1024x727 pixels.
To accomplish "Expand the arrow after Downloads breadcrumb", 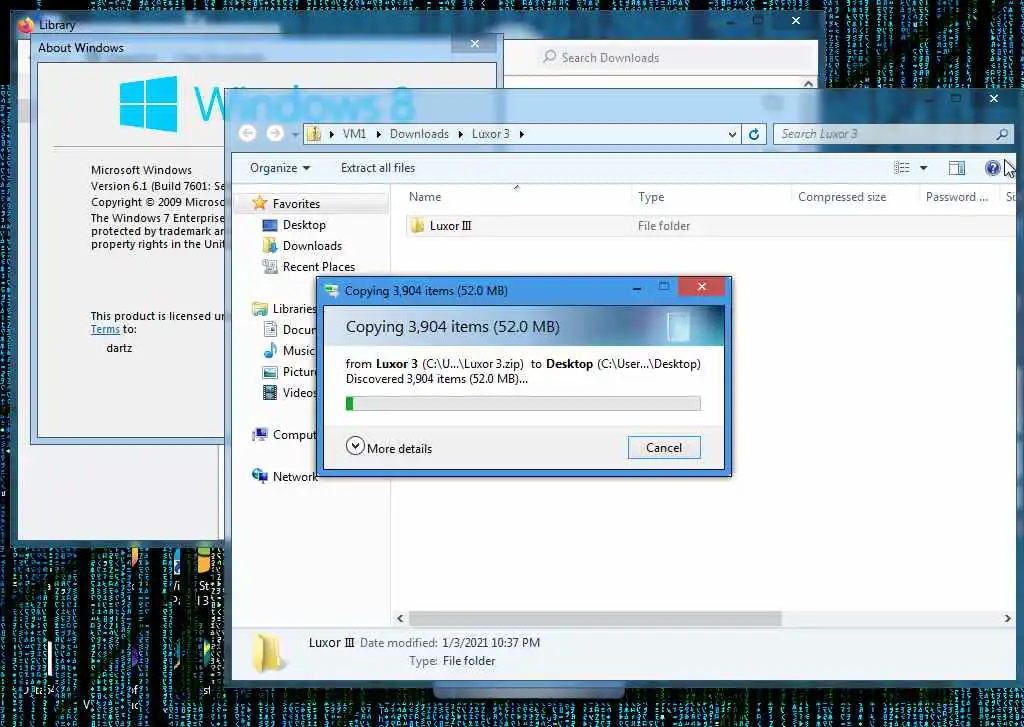I will 460,134.
